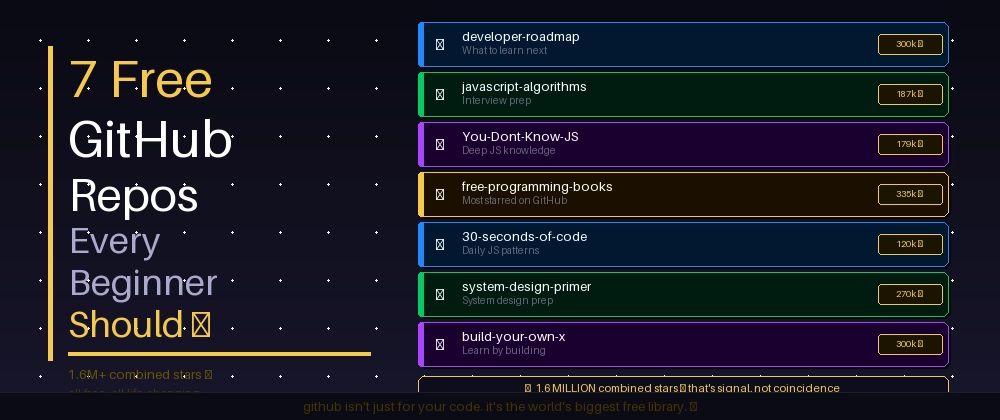Click the 'Beginner' headline word
Screen dimensions: 1000x420
(x=143, y=284)
